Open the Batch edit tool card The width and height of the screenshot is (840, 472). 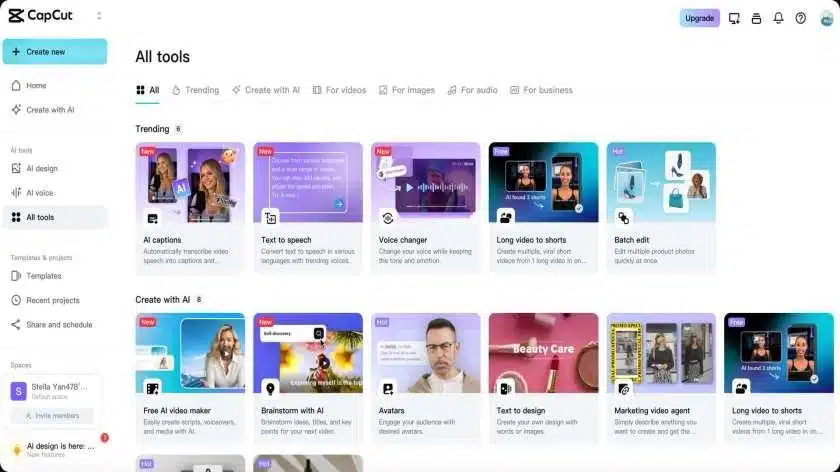661,208
